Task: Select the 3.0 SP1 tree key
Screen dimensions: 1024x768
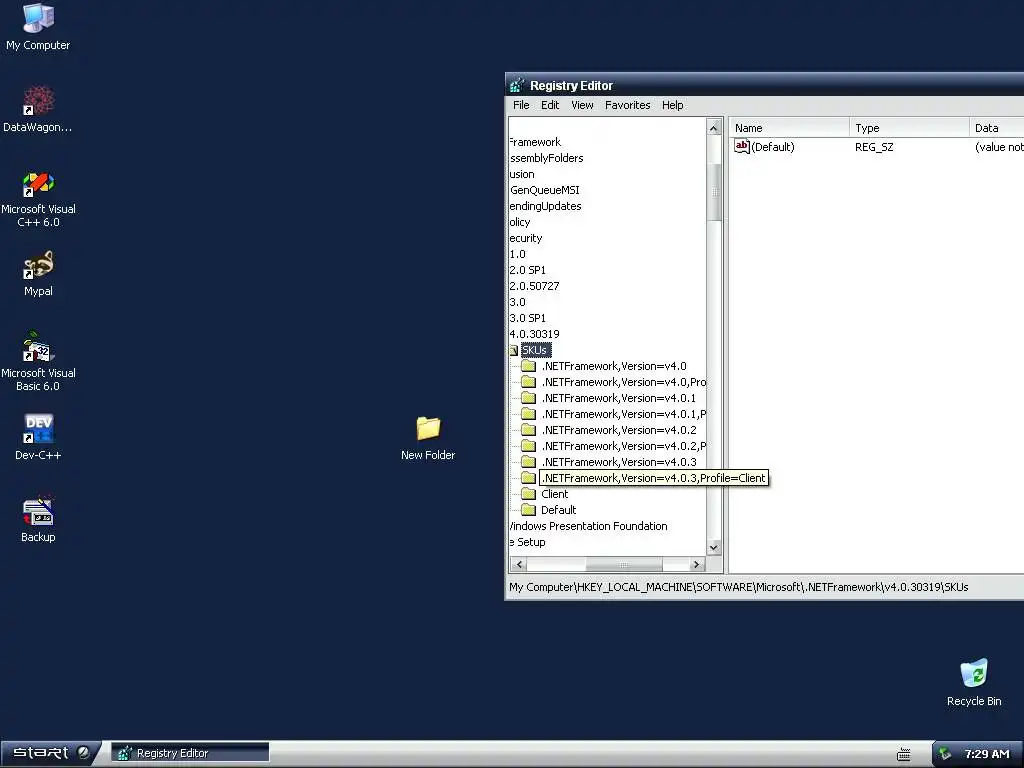Action: coord(527,318)
